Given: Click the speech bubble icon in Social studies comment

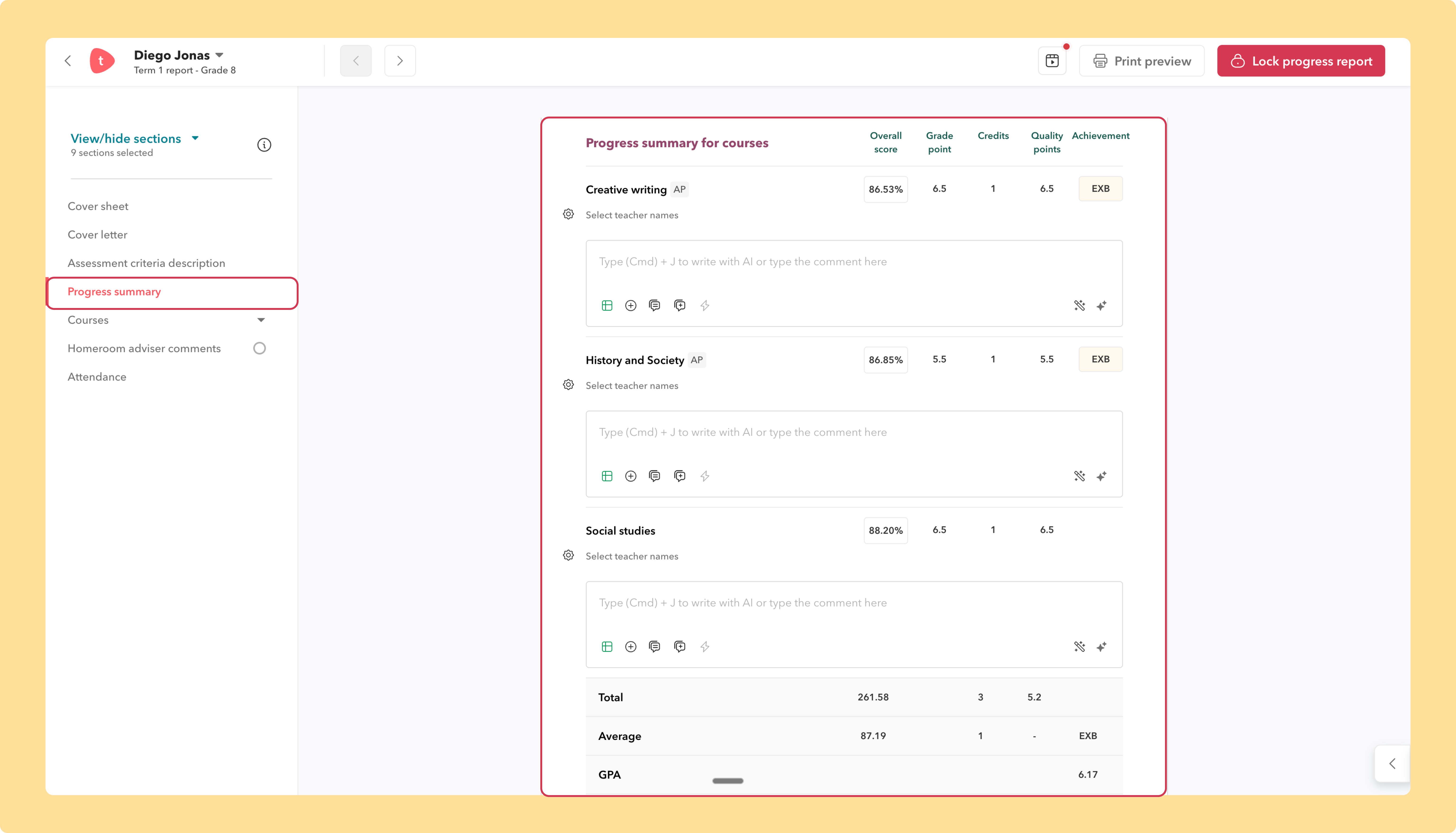Looking at the screenshot, I should (x=655, y=647).
